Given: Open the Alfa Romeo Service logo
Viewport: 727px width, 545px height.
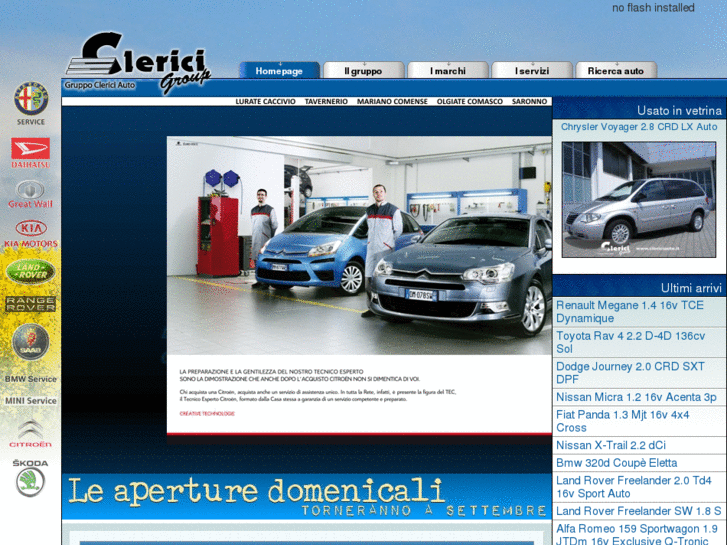Looking at the screenshot, I should pyautogui.click(x=31, y=104).
